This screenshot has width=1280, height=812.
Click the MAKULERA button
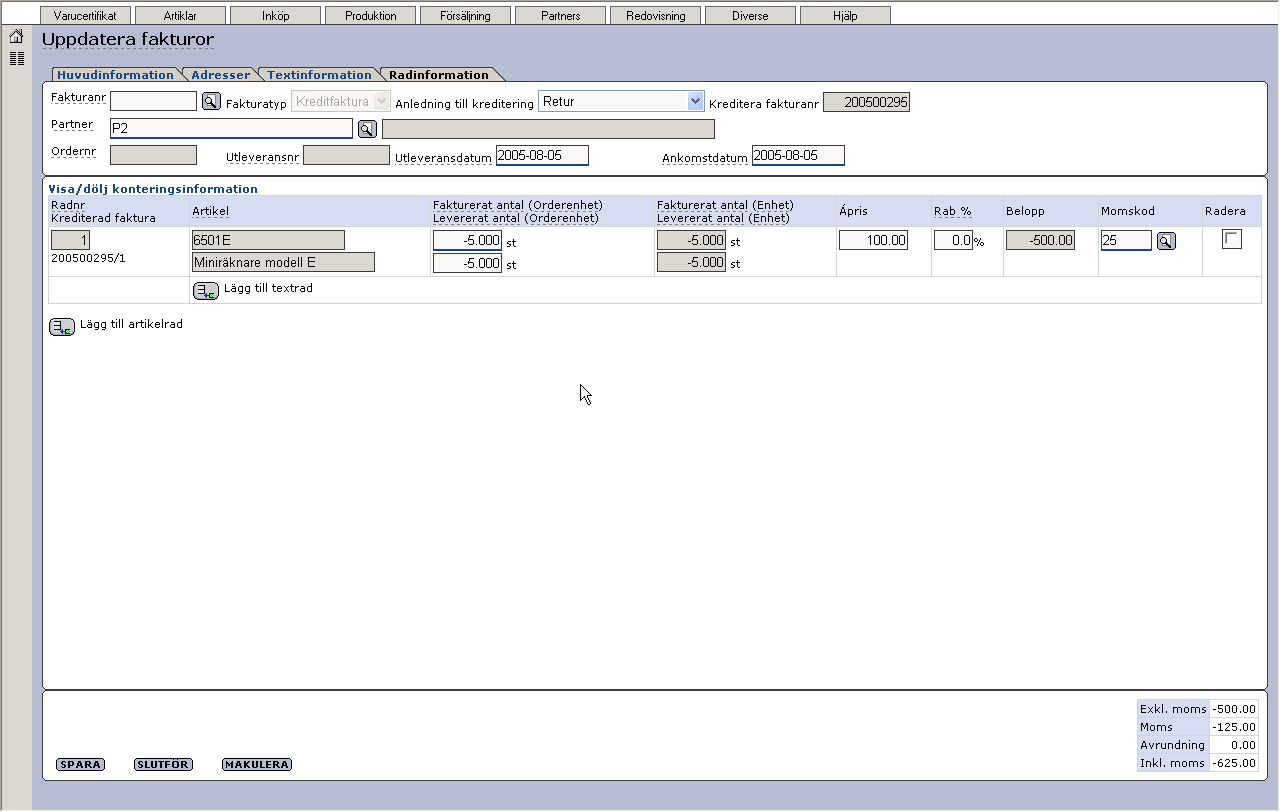tap(256, 765)
